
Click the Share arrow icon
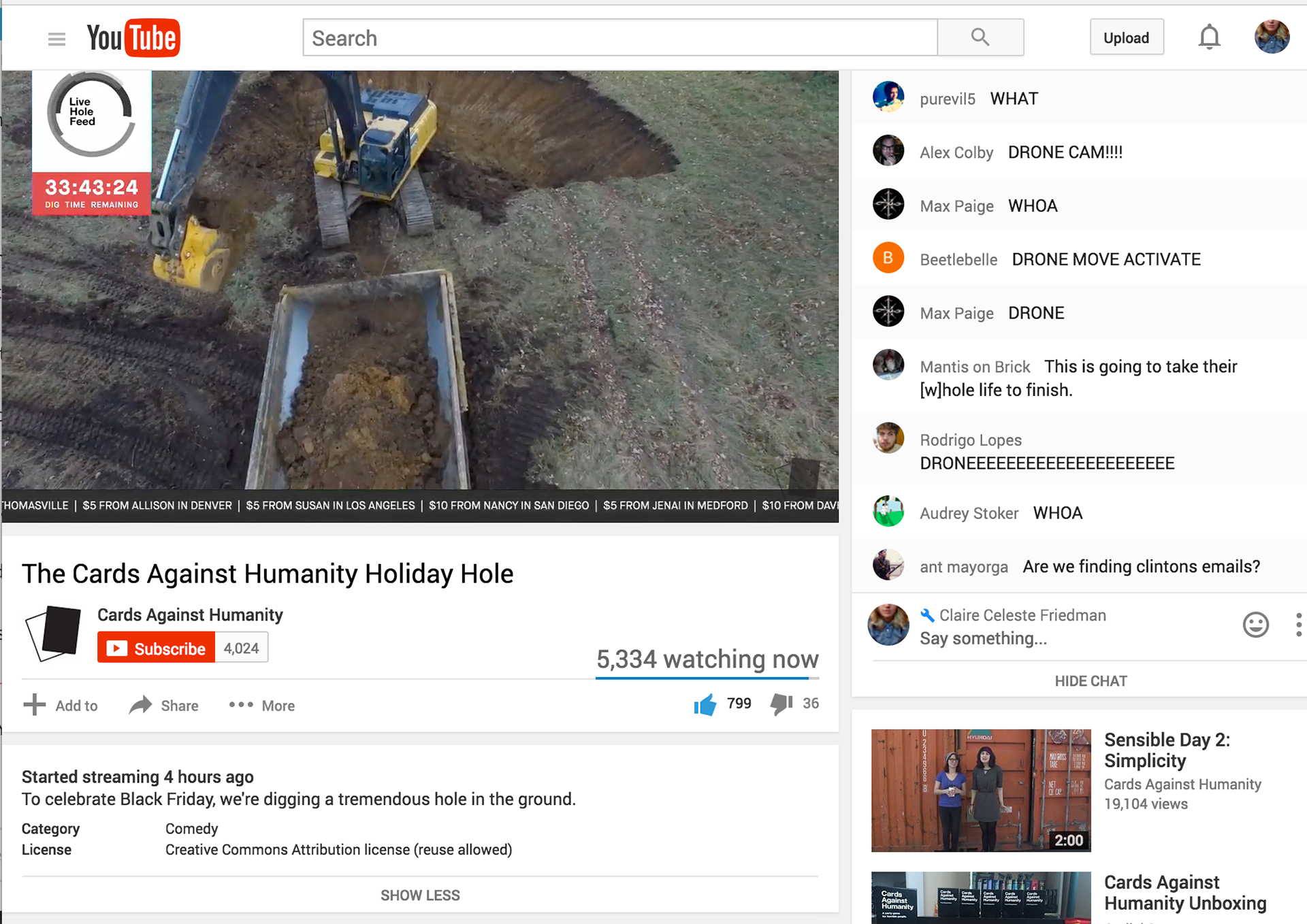(140, 705)
